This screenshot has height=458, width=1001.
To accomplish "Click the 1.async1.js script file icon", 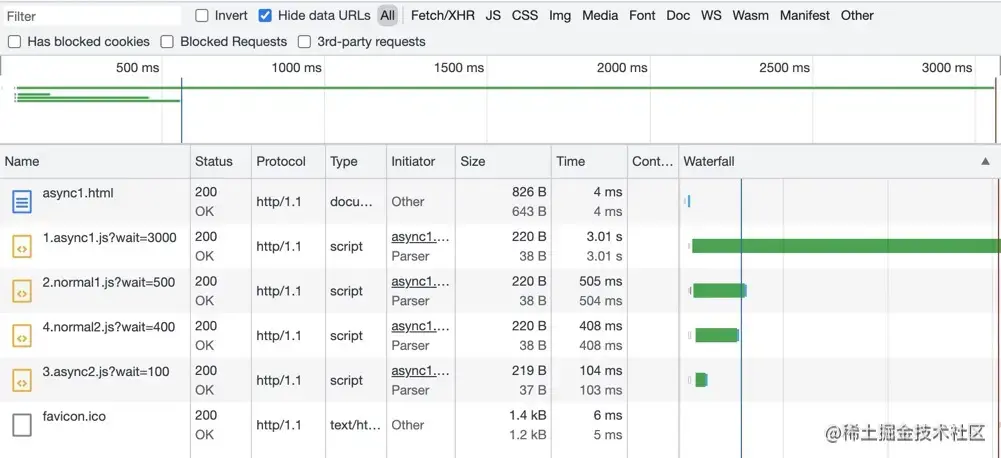I will tap(21, 246).
